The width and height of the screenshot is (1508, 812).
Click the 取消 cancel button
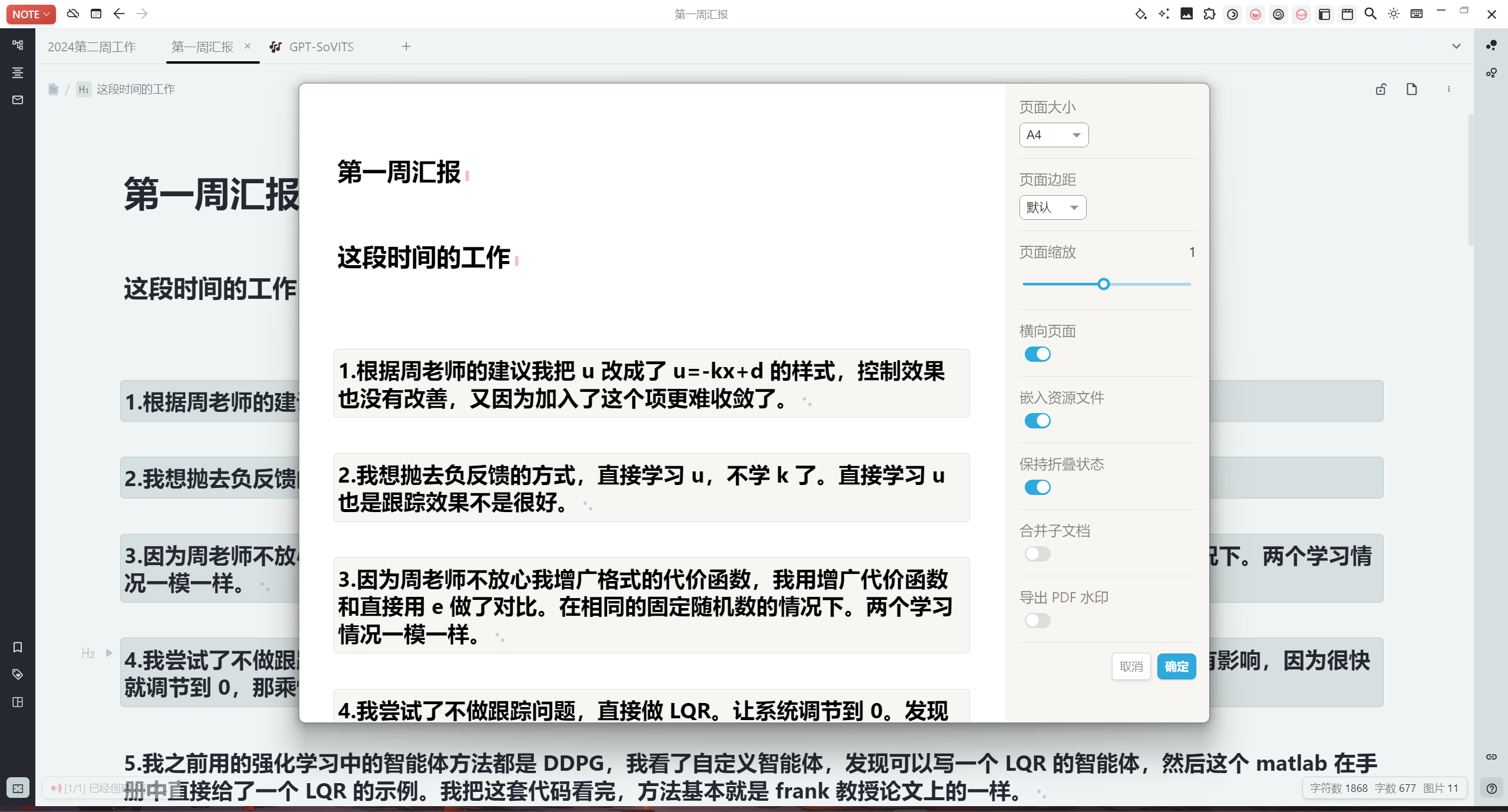(1131, 666)
